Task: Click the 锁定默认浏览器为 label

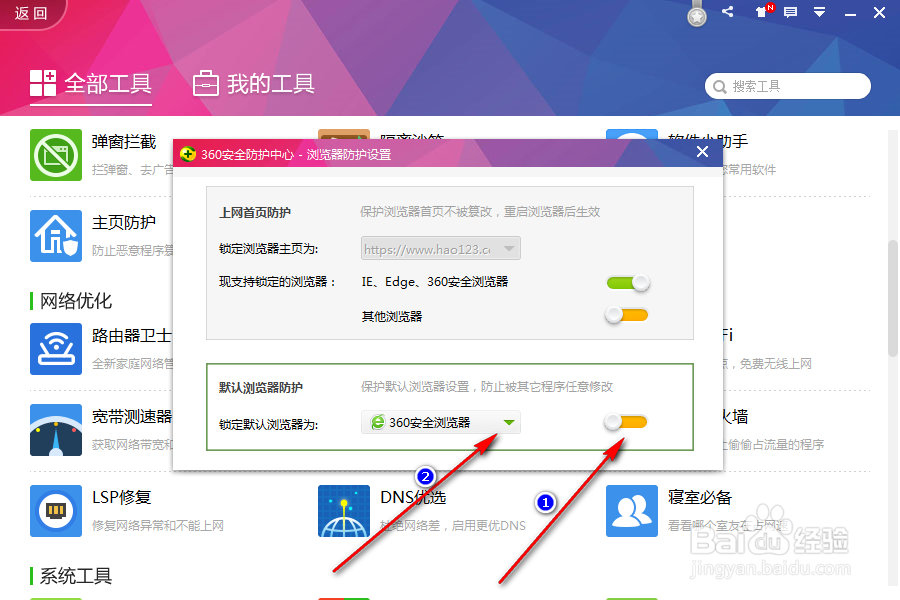Action: pos(269,424)
